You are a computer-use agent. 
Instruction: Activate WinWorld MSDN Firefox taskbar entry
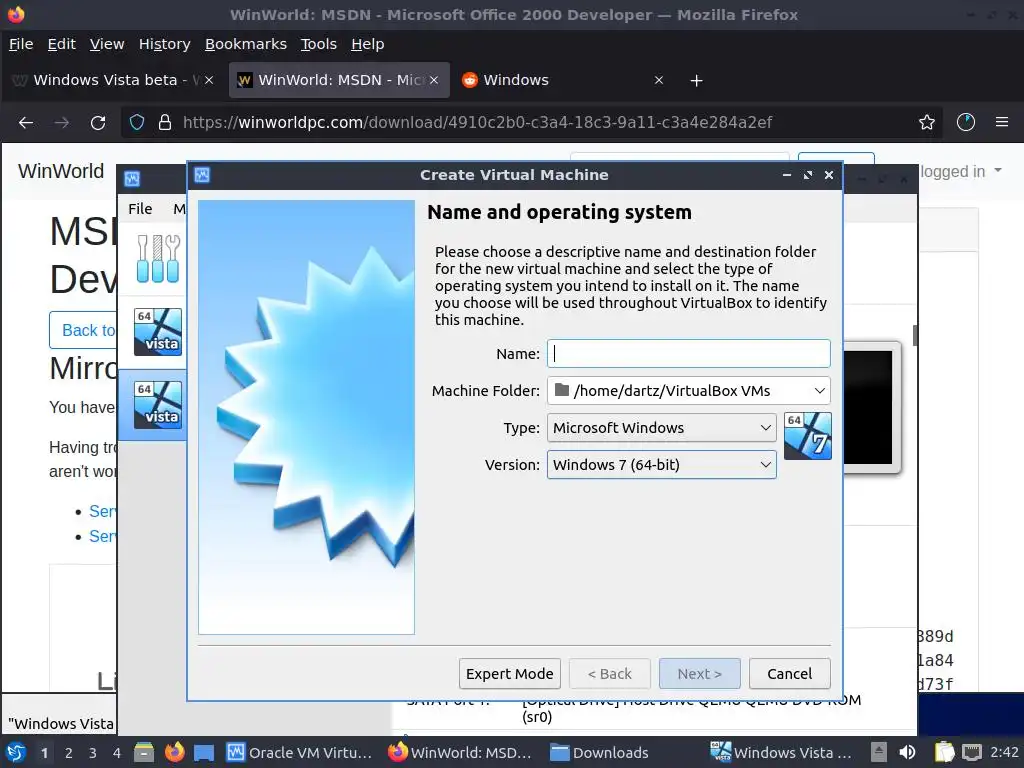click(x=460, y=752)
